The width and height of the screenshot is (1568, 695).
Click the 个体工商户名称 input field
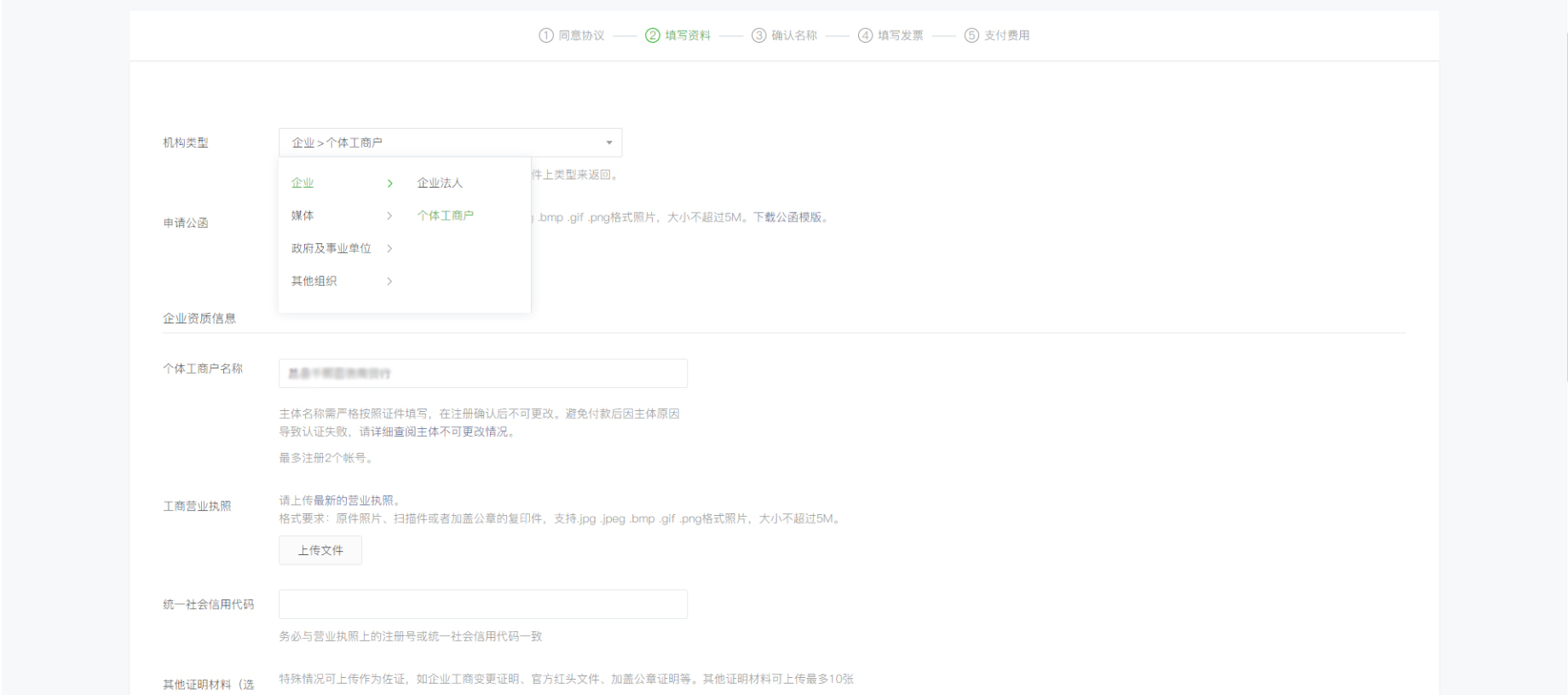483,374
